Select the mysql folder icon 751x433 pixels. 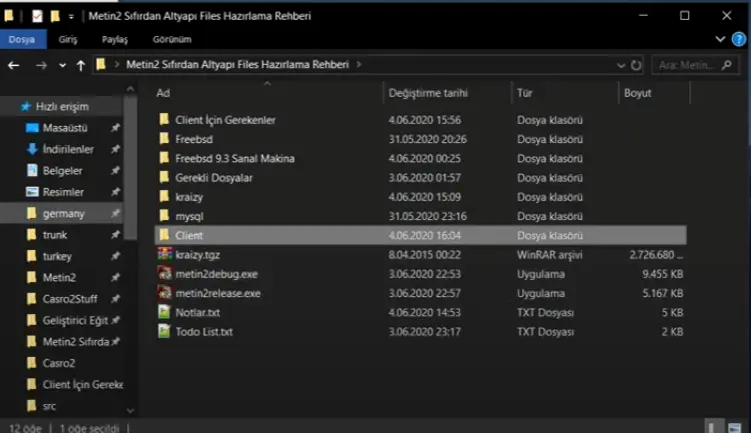(x=164, y=216)
